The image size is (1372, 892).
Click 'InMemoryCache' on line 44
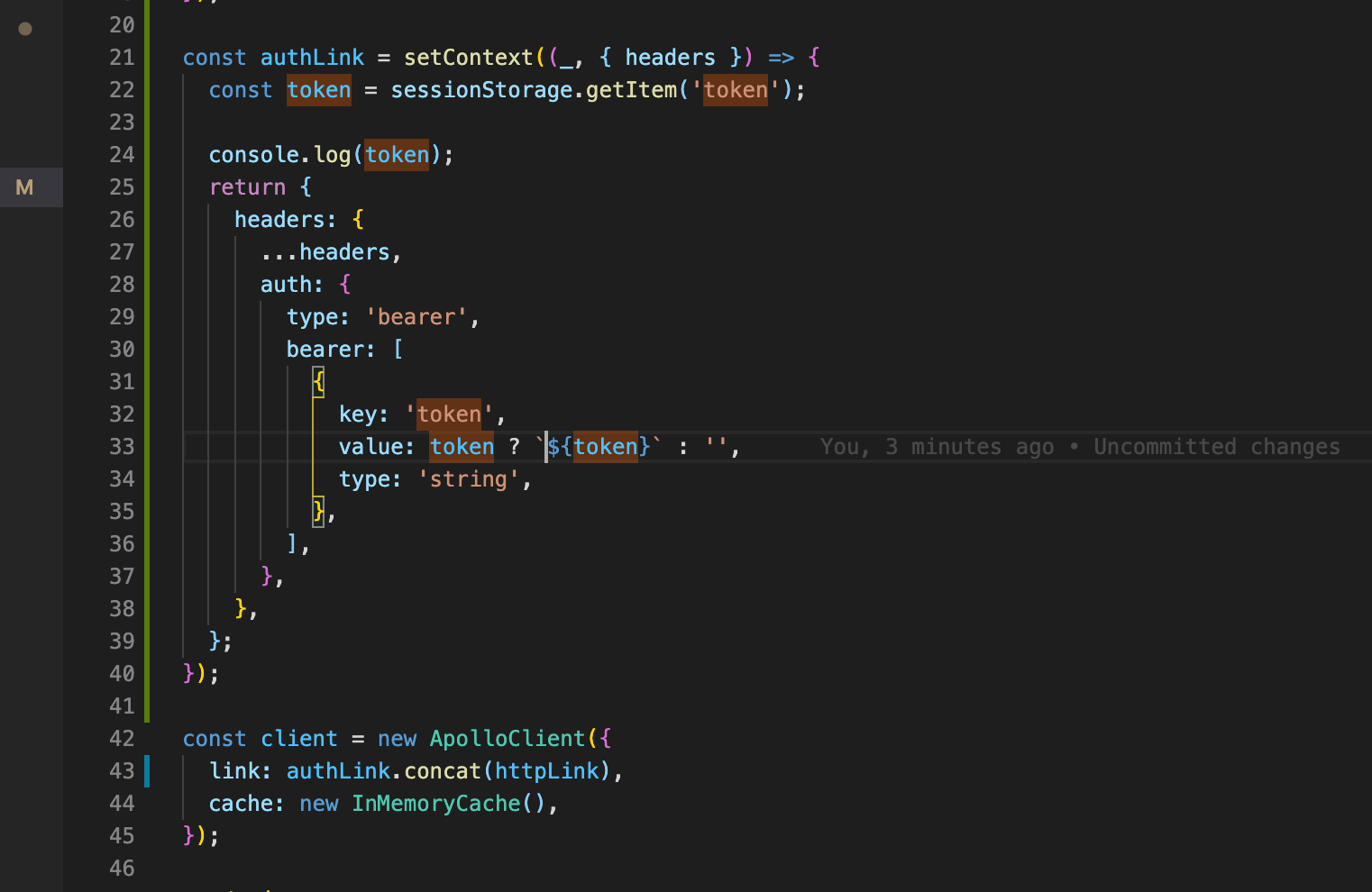click(436, 804)
